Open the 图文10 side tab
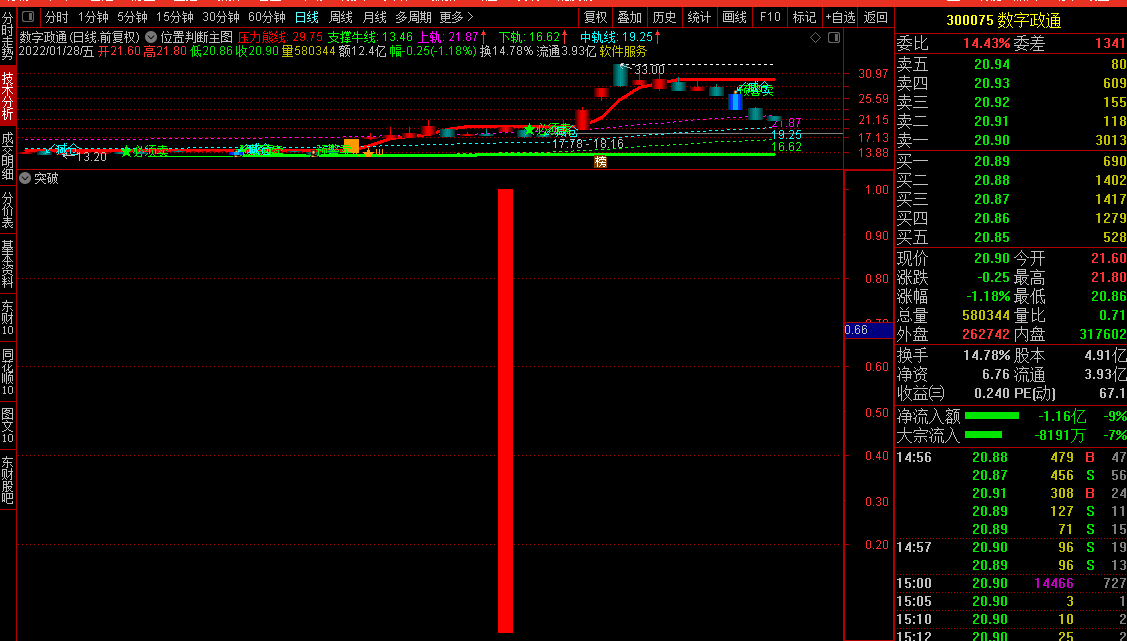This screenshot has height=641, width=1127. 8,425
